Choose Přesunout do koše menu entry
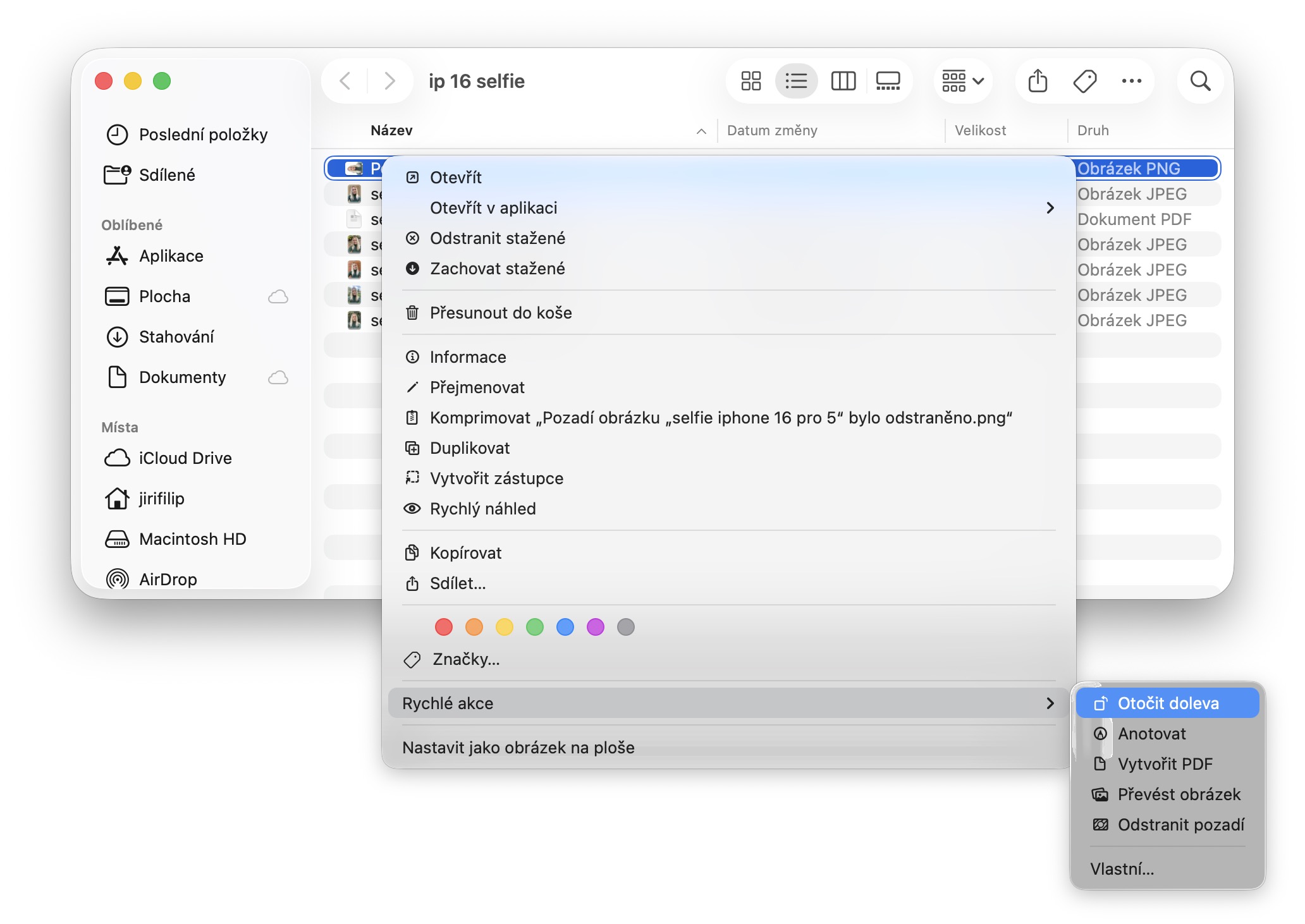1305x924 pixels. point(500,313)
